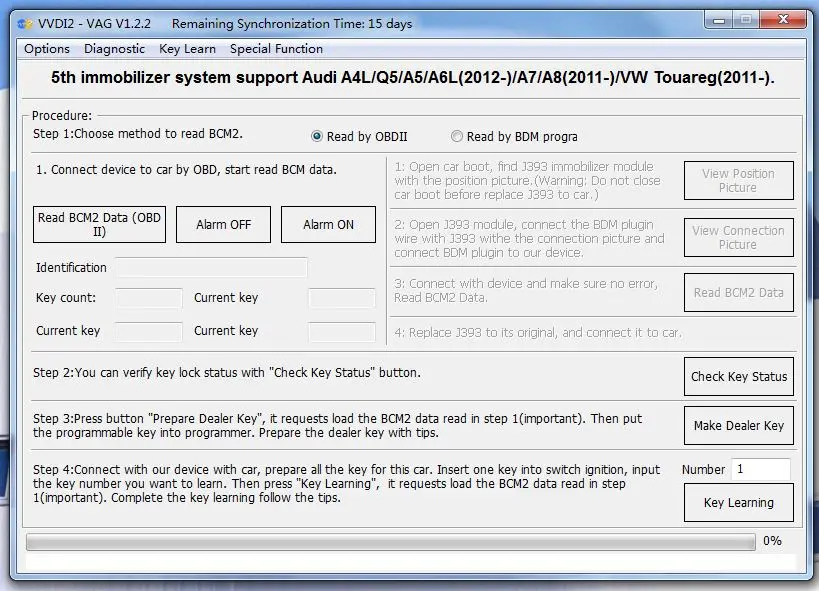Screen dimensions: 819x591
Task: Click the View Connection Picture button
Action: pos(739,238)
